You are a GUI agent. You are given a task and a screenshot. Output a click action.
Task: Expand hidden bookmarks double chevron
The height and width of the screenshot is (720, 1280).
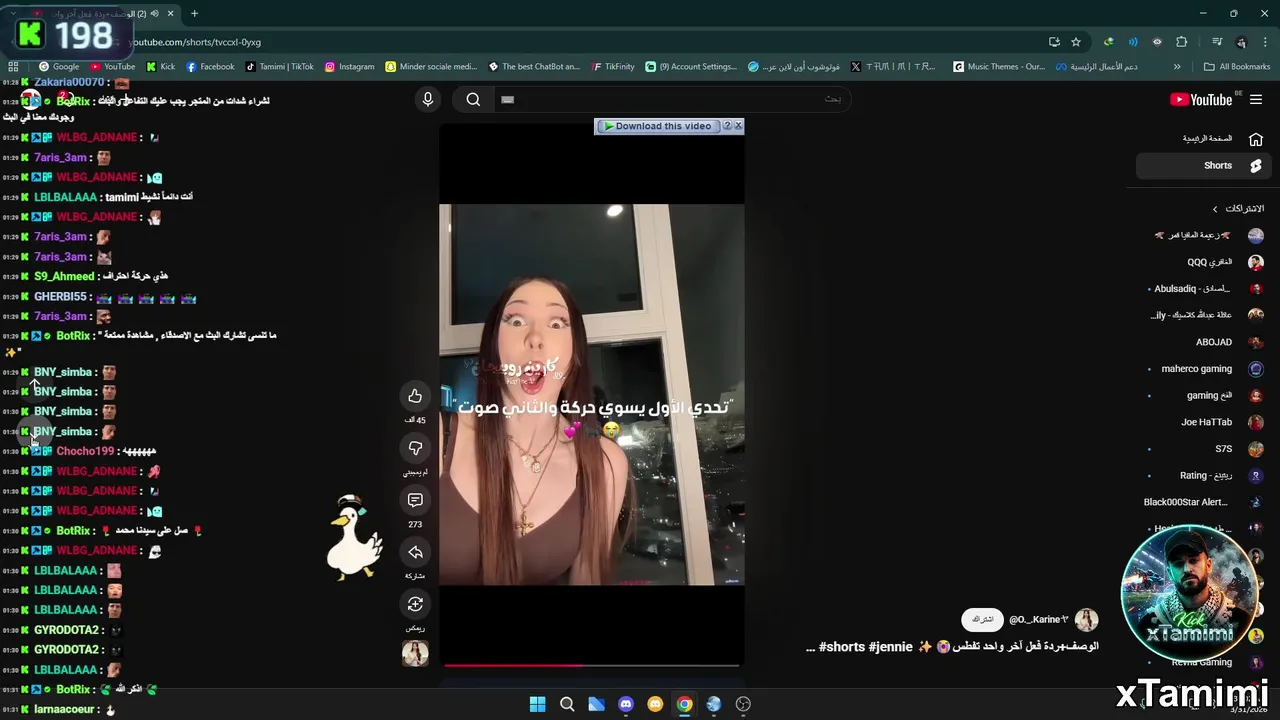(x=1177, y=67)
